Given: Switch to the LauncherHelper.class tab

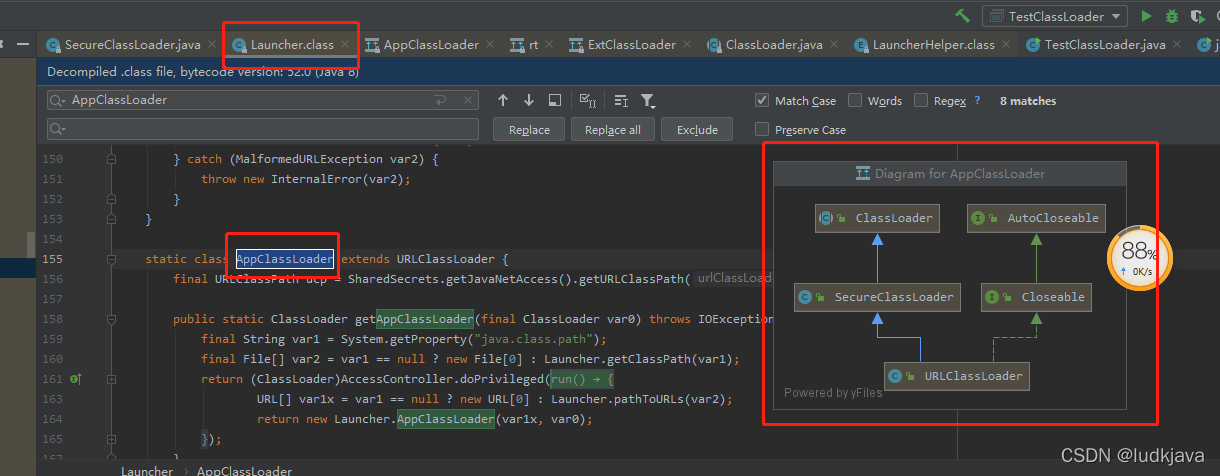Looking at the screenshot, I should 933,45.
